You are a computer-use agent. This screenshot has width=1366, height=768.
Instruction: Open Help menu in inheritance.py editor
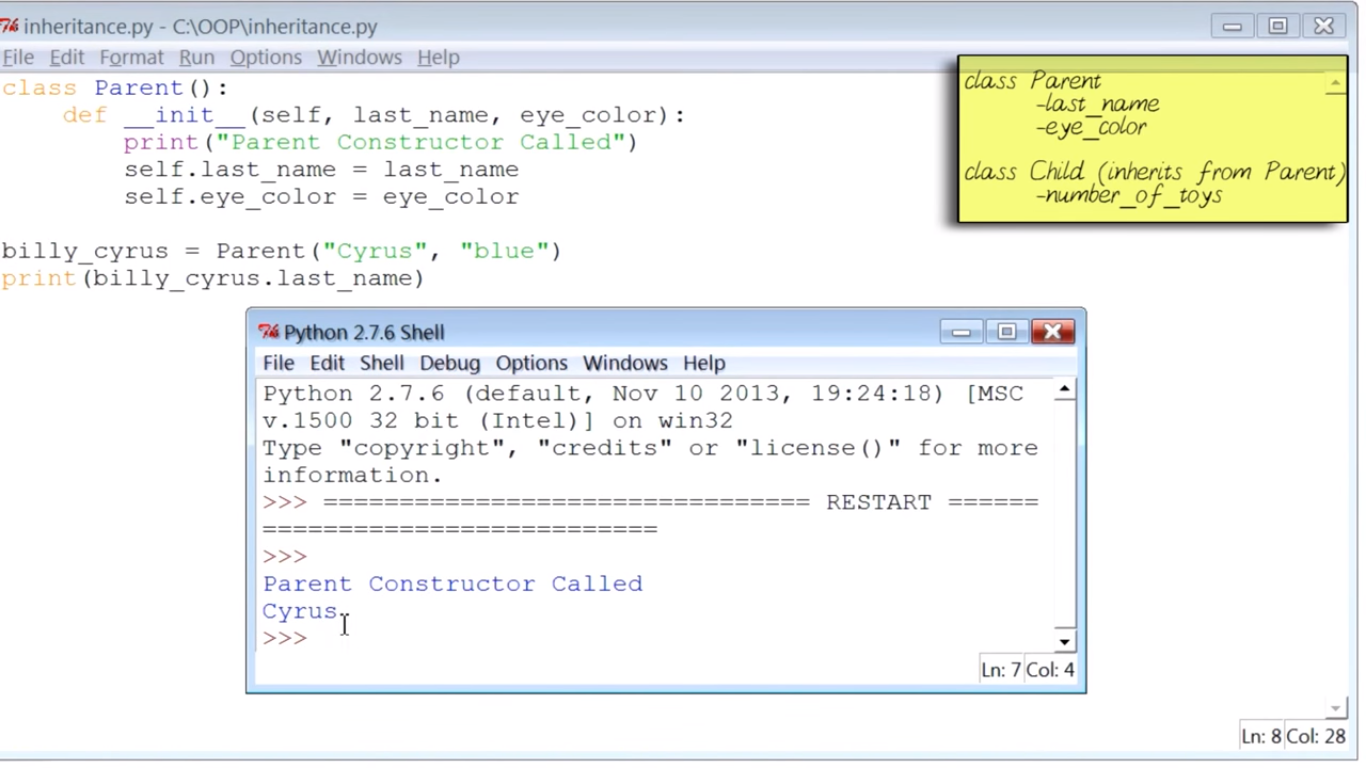[x=438, y=58]
